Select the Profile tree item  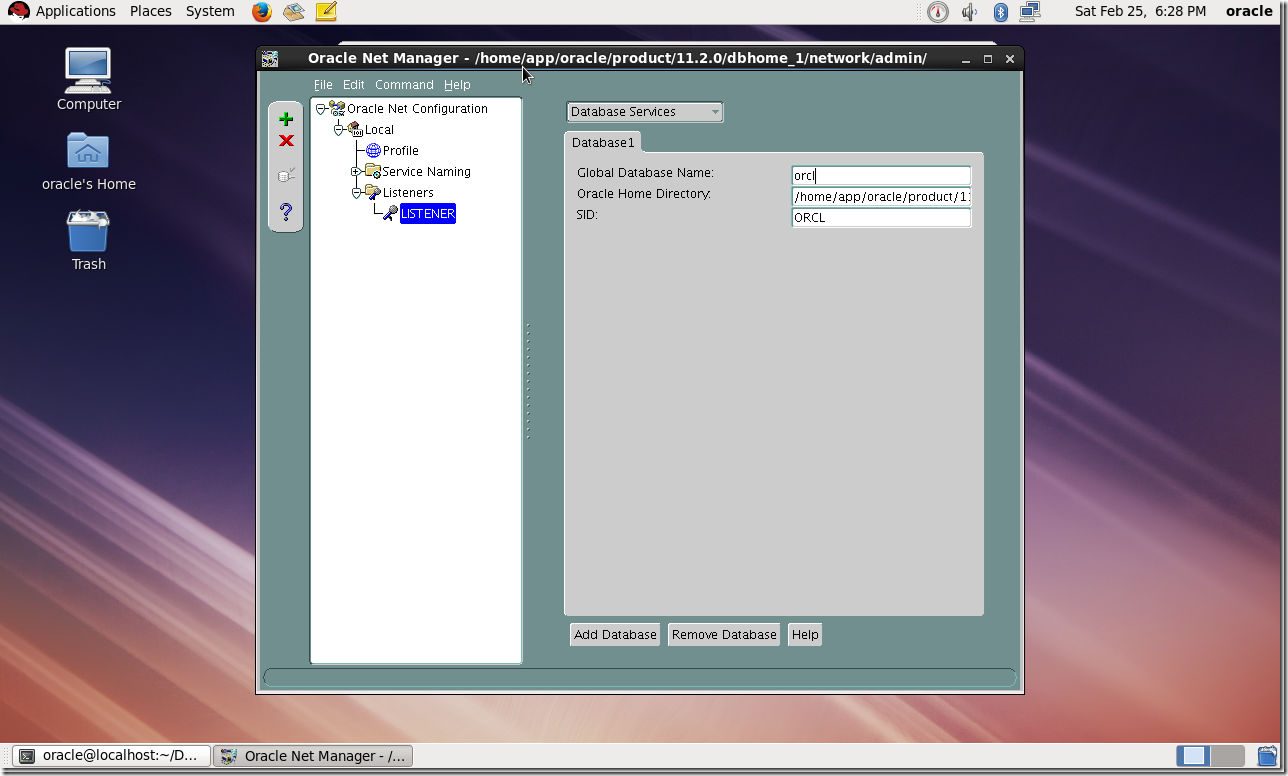pos(400,150)
